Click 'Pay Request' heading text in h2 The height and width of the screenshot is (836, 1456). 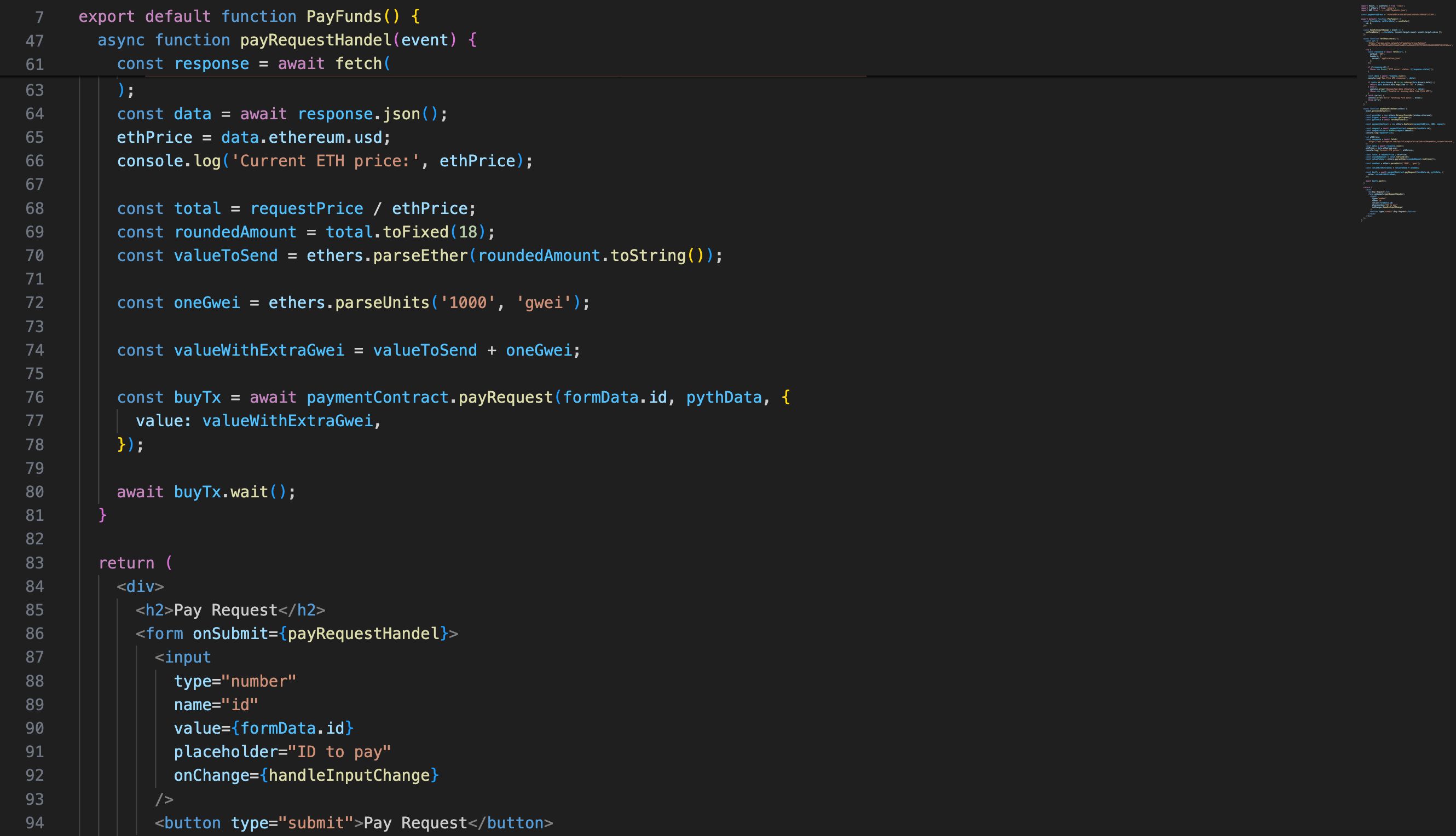click(226, 610)
